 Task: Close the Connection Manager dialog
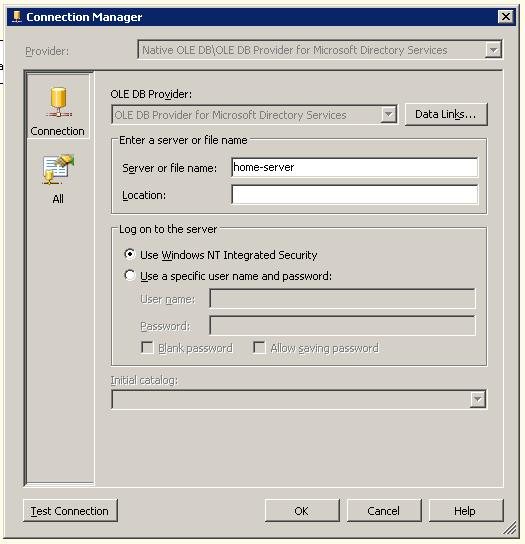[x=505, y=17]
